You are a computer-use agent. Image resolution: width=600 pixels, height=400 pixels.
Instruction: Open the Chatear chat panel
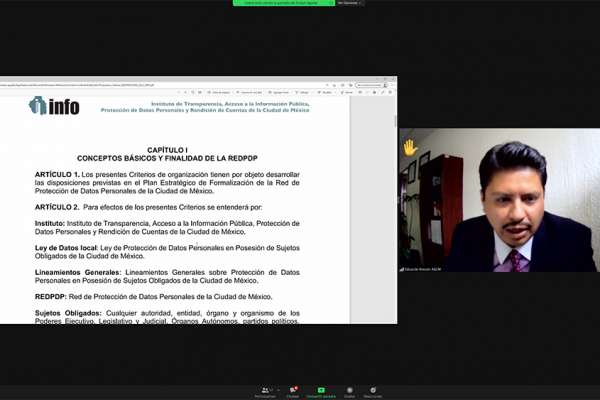point(293,392)
